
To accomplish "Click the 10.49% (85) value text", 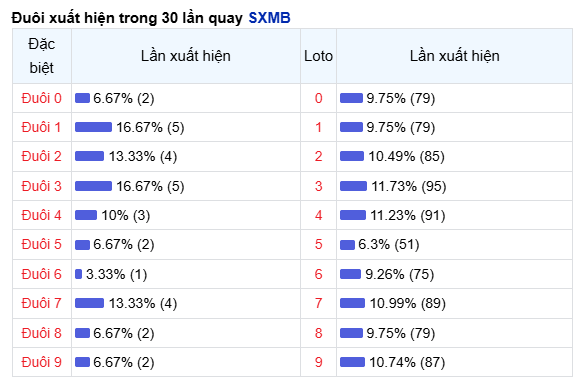I will pos(406,156).
